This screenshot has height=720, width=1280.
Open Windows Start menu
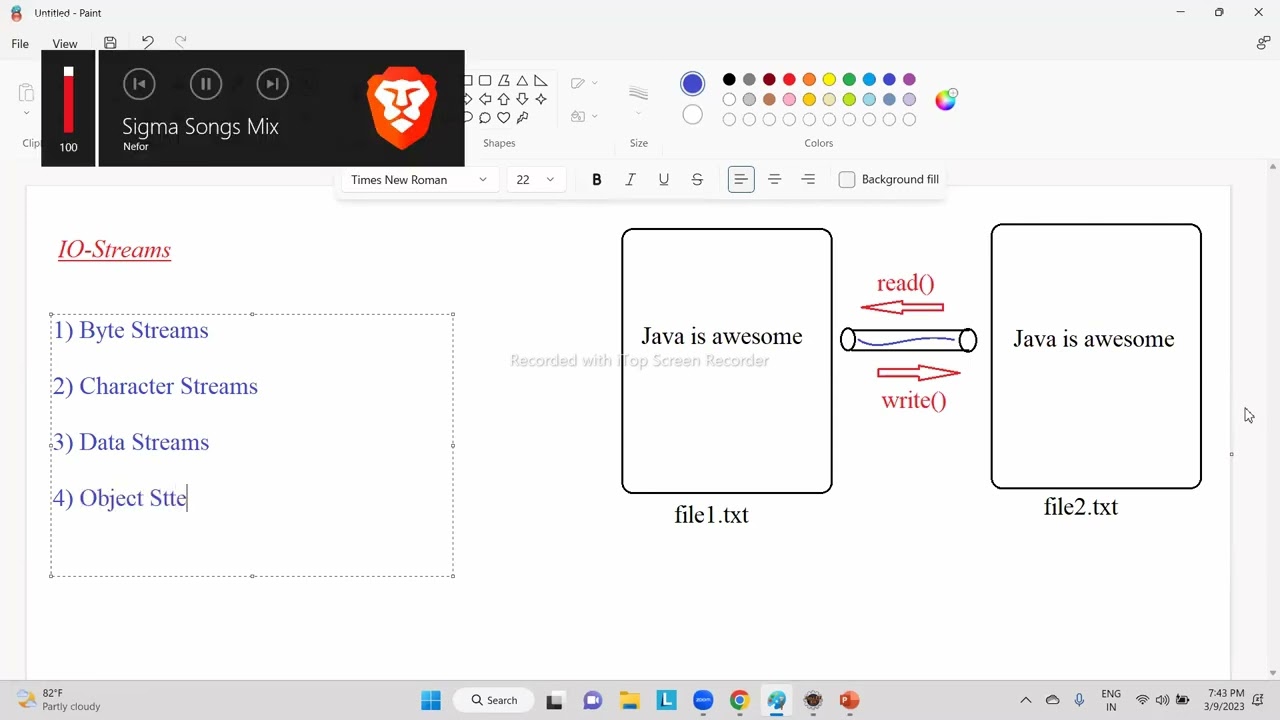coord(431,700)
